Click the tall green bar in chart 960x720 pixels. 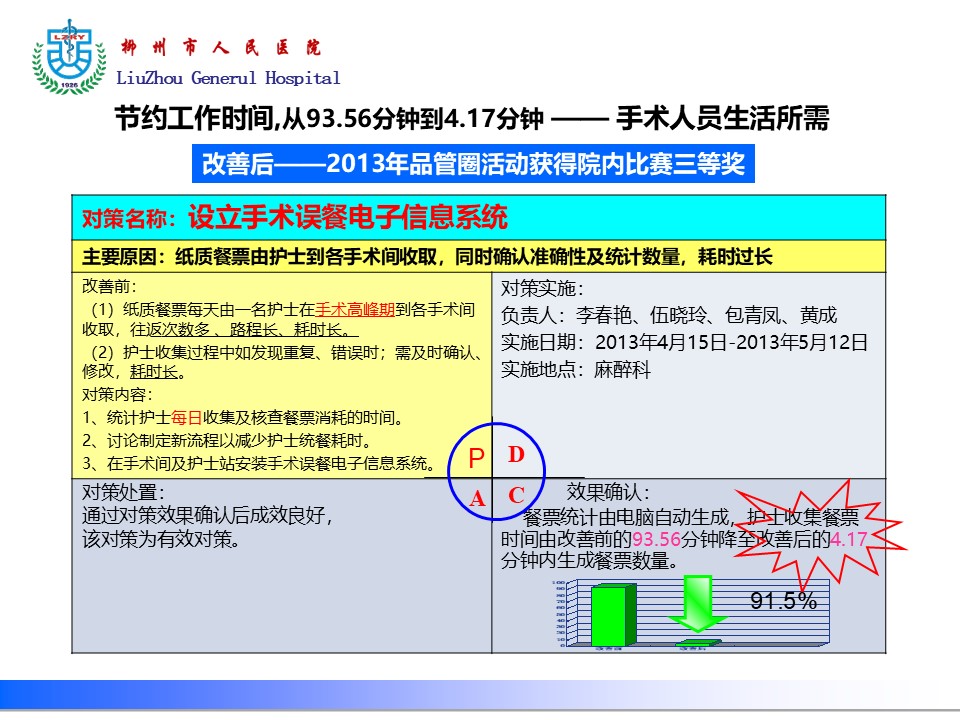(x=611, y=614)
